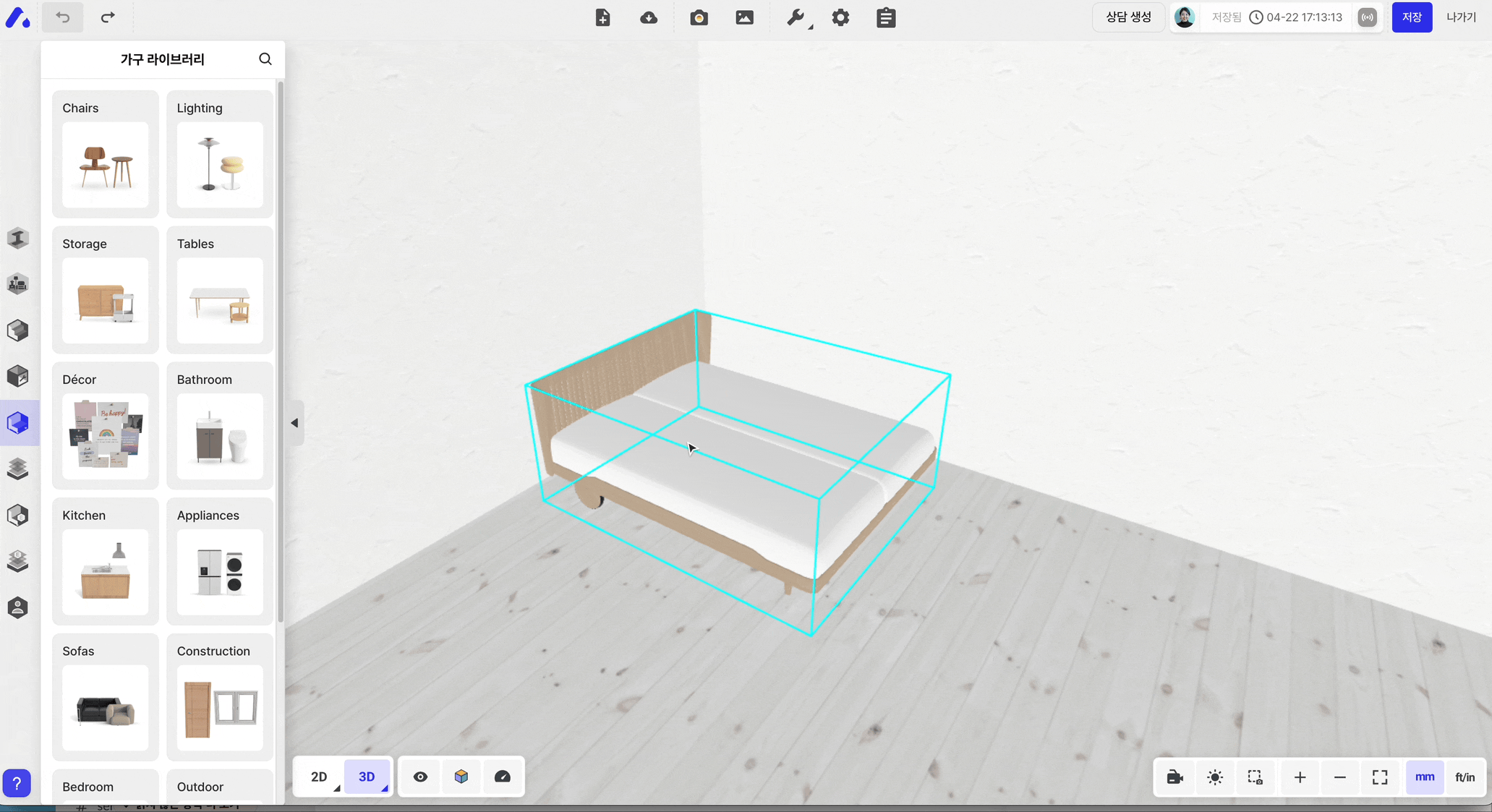
Task: Search the furniture library
Action: click(265, 59)
